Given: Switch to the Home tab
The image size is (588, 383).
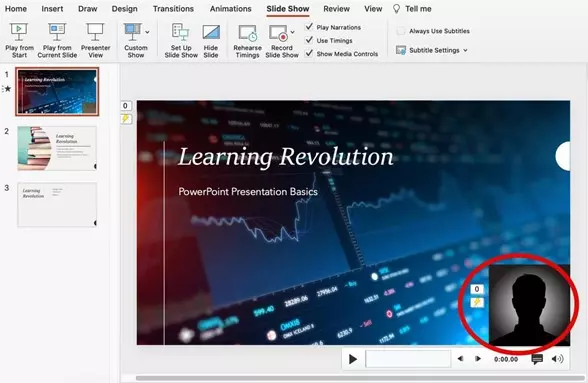Looking at the screenshot, I should [15, 9].
